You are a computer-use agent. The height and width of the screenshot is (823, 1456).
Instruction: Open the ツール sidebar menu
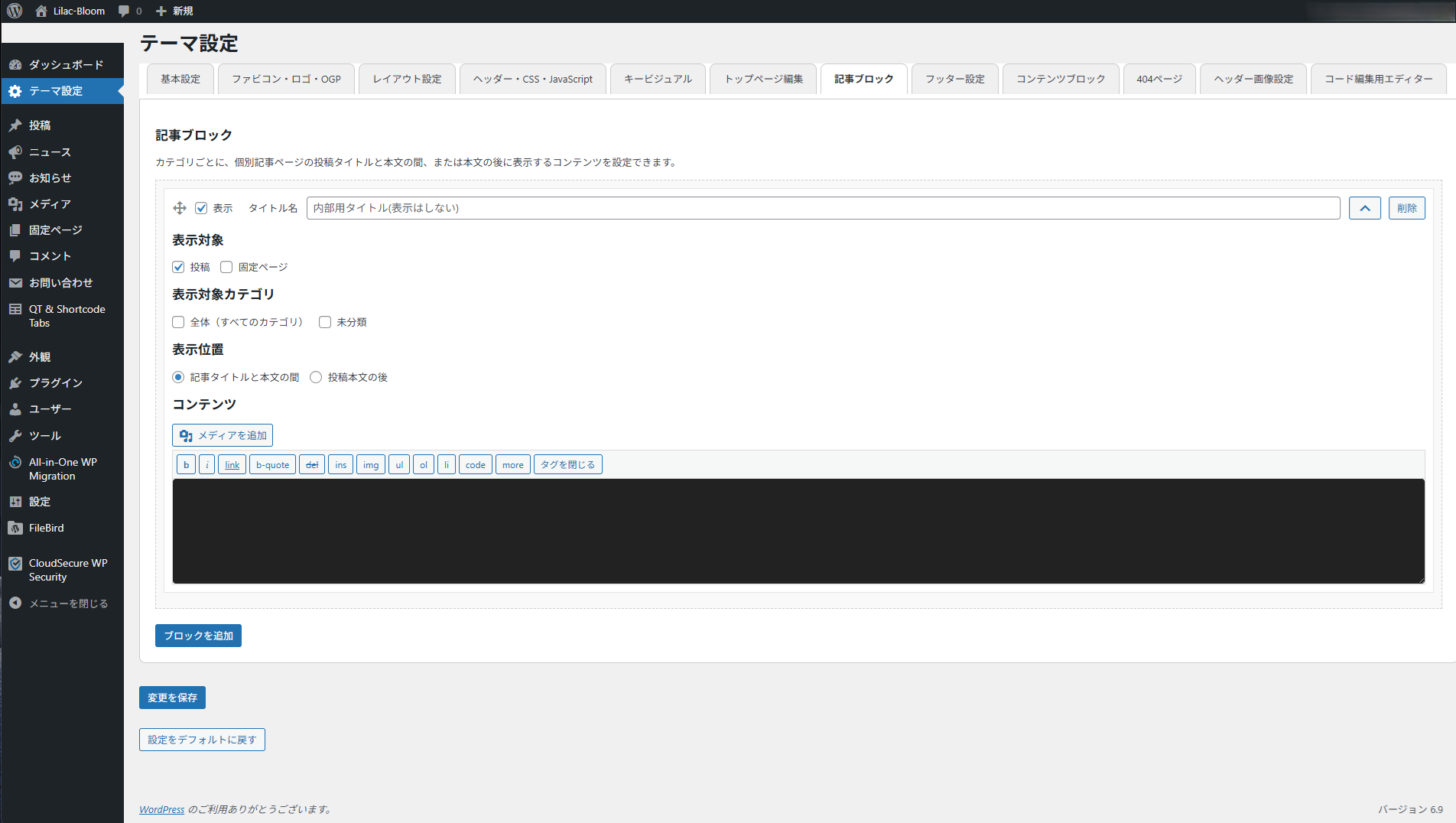(44, 436)
